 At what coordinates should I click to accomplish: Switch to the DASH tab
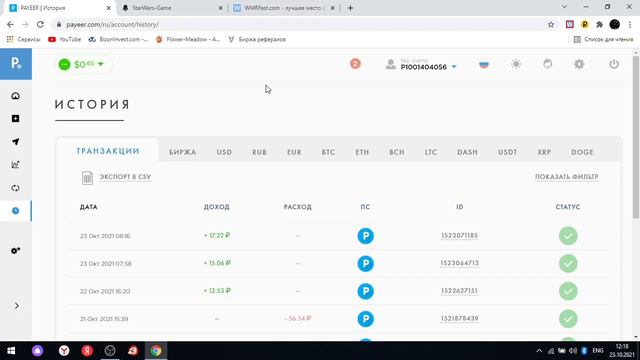[467, 152]
